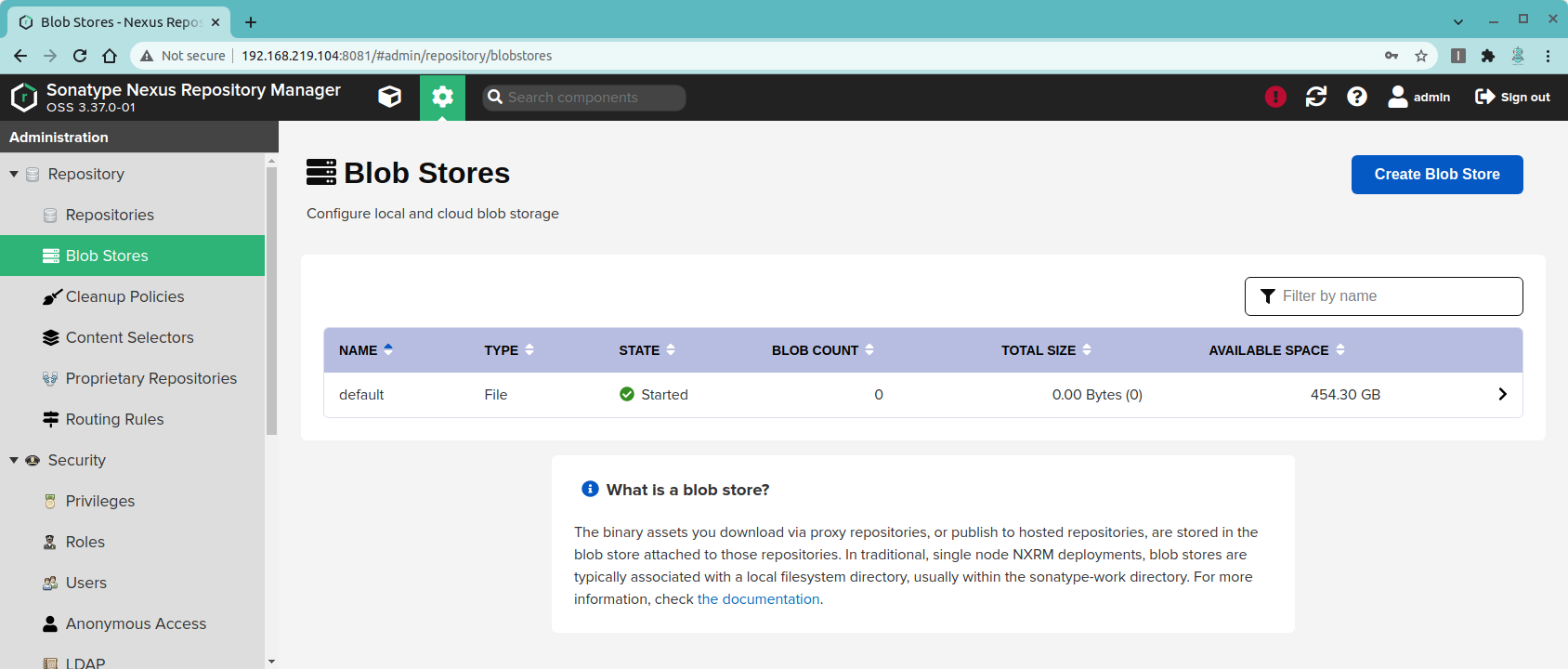Click the Users icon in the sidebar

50,584
